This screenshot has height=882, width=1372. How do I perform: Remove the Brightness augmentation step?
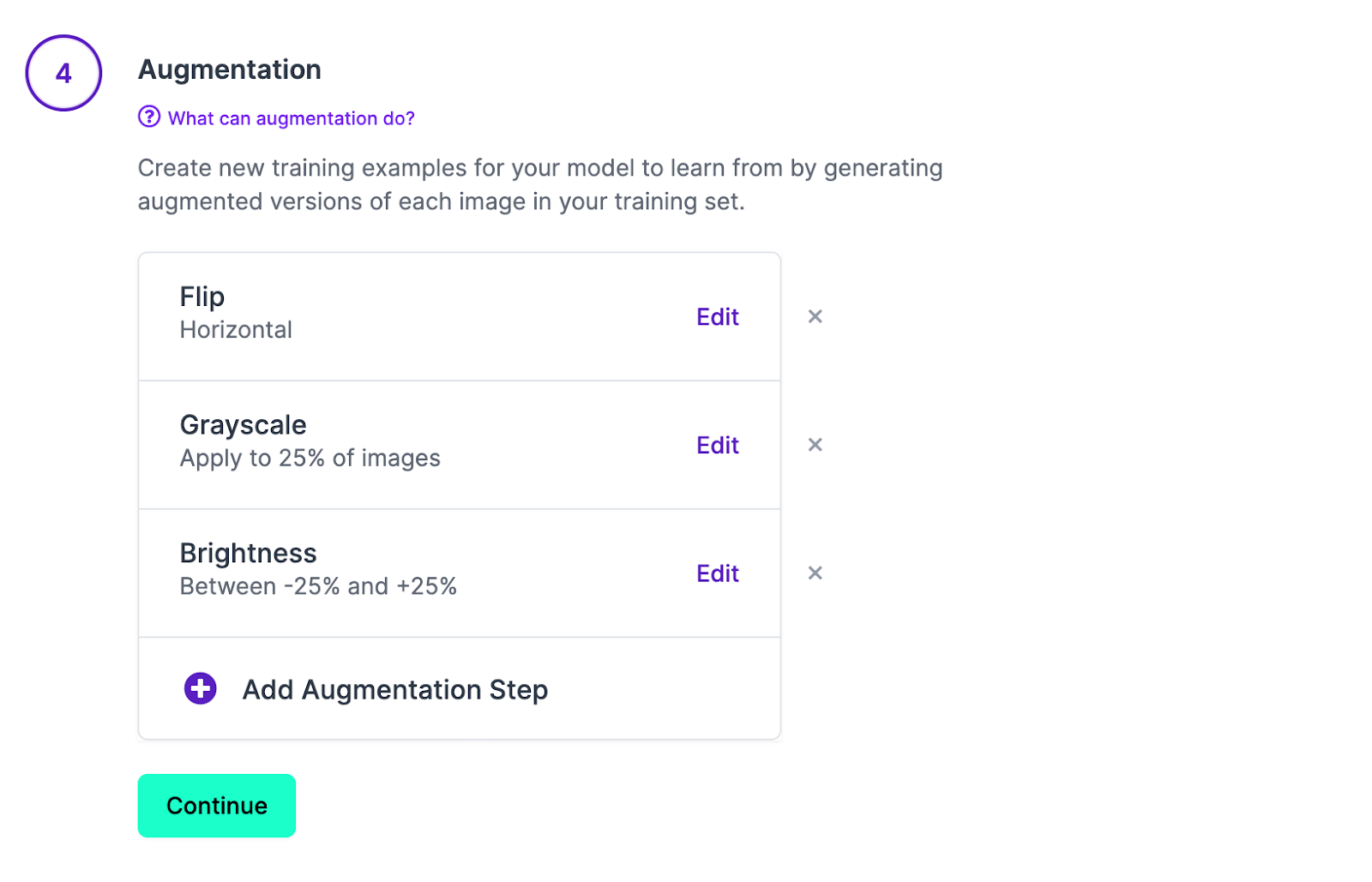point(815,573)
